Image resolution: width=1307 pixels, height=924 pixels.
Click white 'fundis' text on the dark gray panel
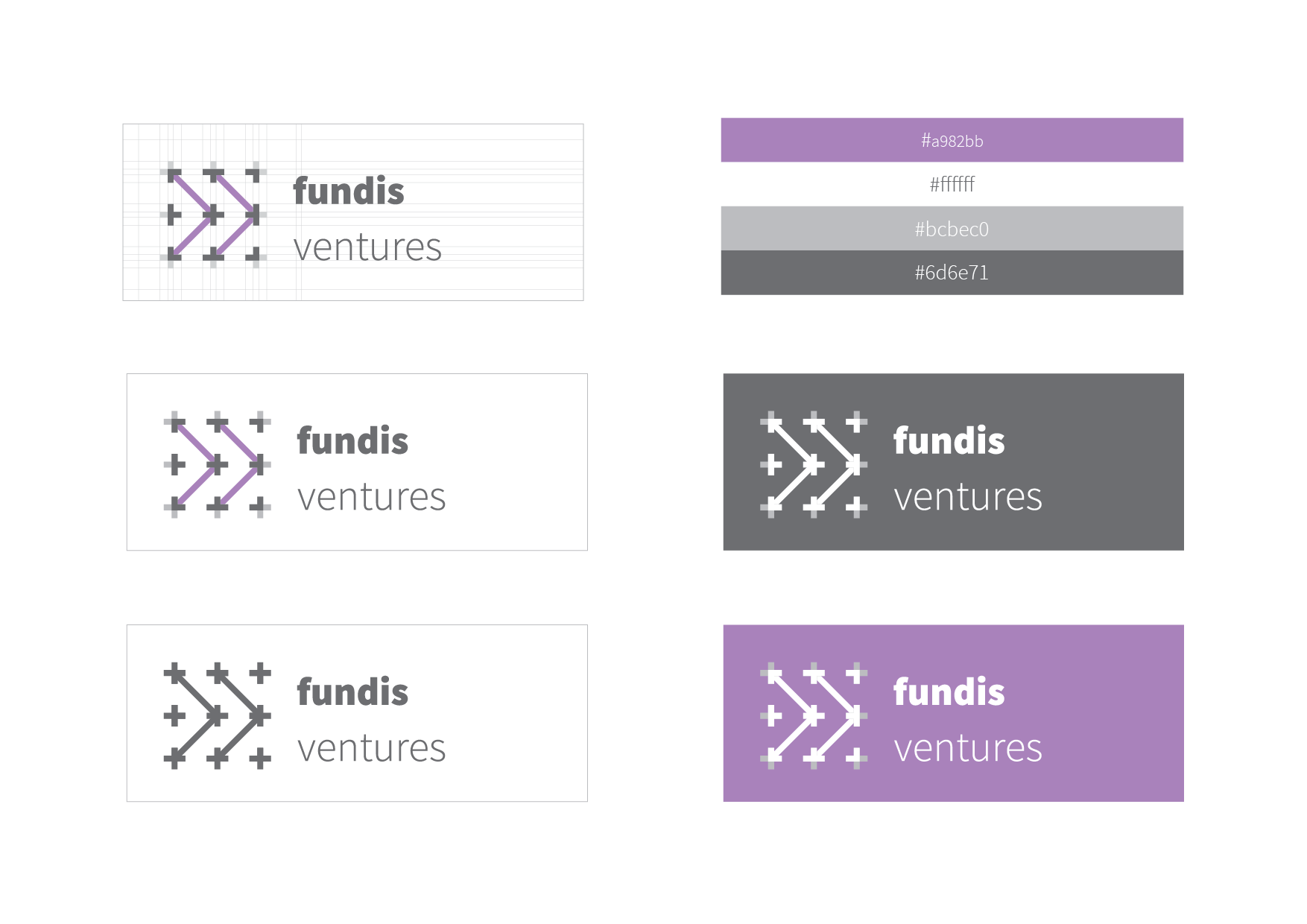point(949,440)
